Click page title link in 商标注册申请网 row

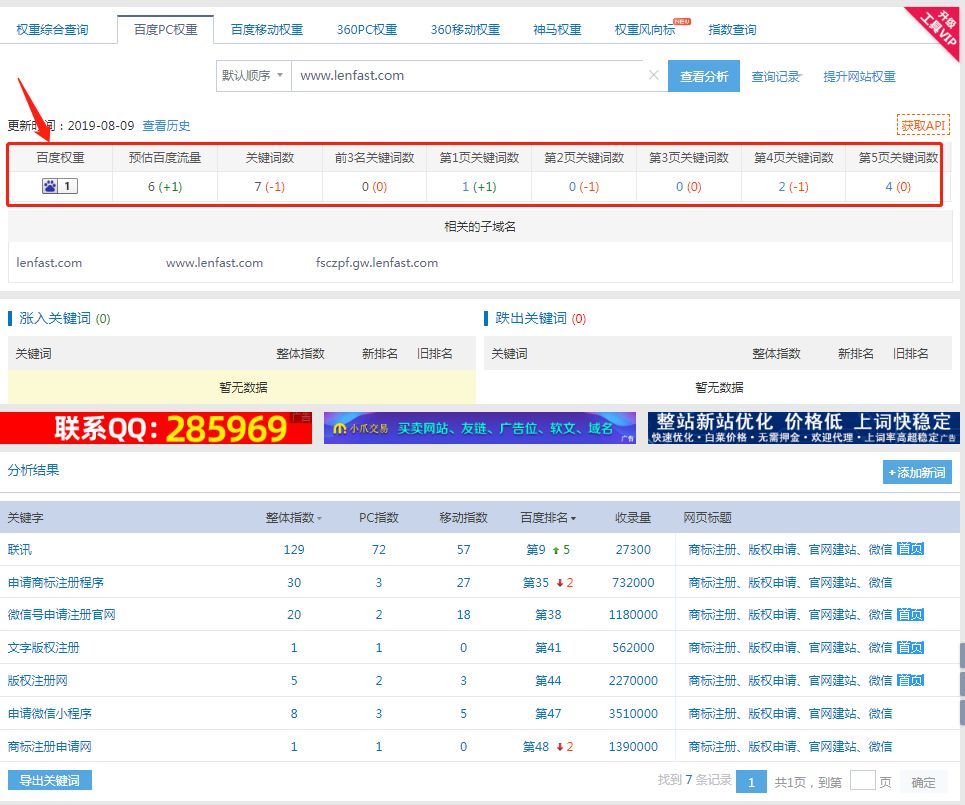click(x=790, y=747)
